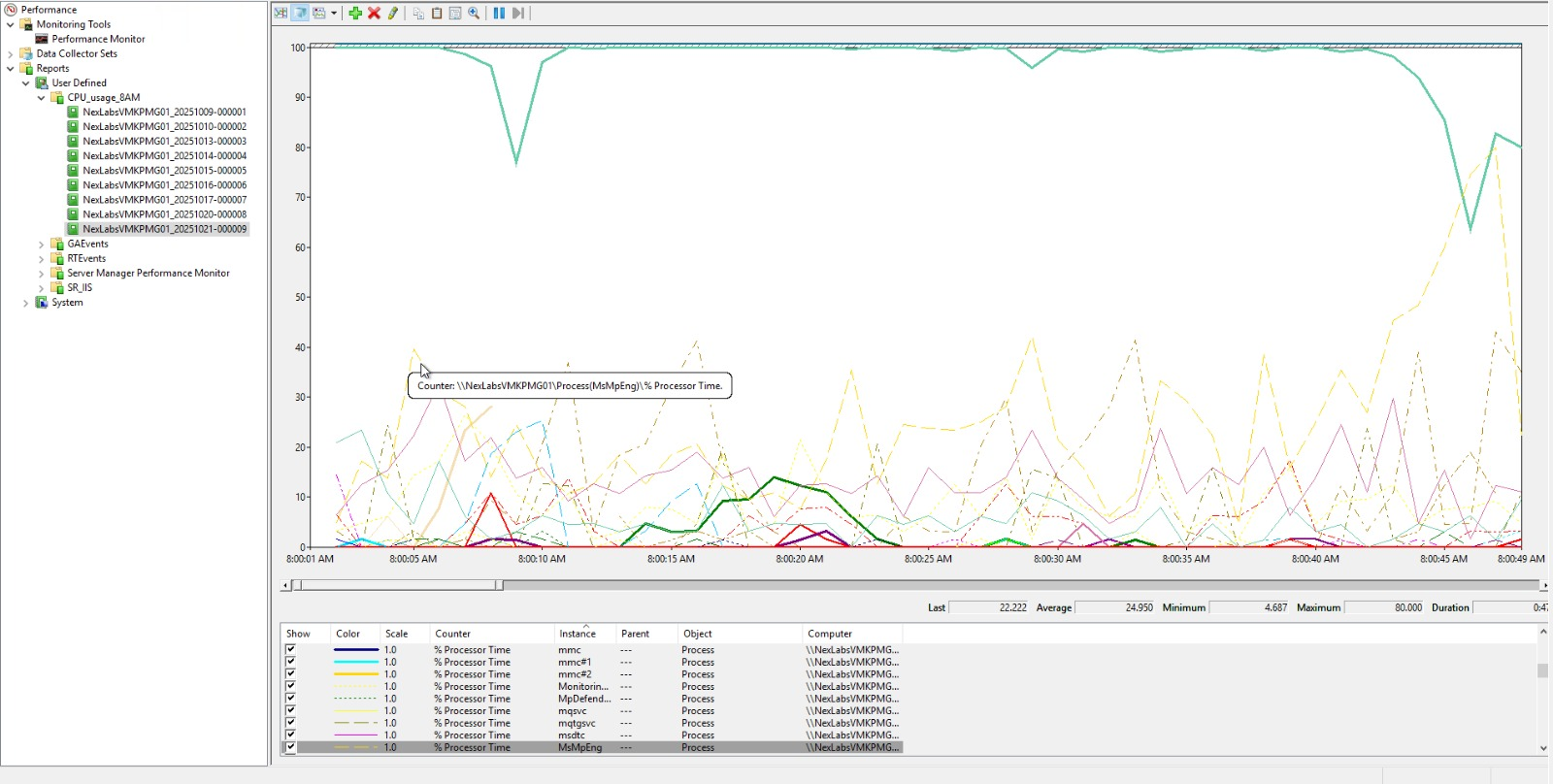The width and height of the screenshot is (1553, 784).
Task: Uncheck Show for the mmc#2 counter
Action: coord(290,674)
